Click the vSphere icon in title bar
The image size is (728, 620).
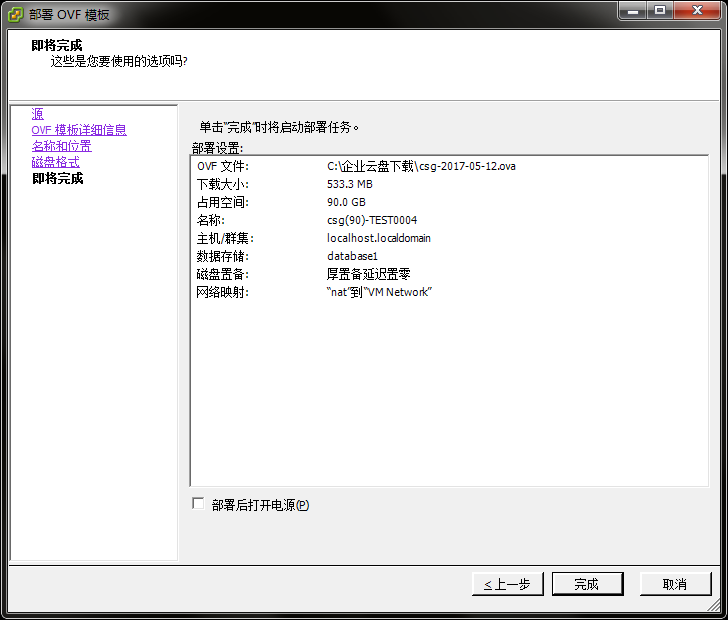[15, 14]
